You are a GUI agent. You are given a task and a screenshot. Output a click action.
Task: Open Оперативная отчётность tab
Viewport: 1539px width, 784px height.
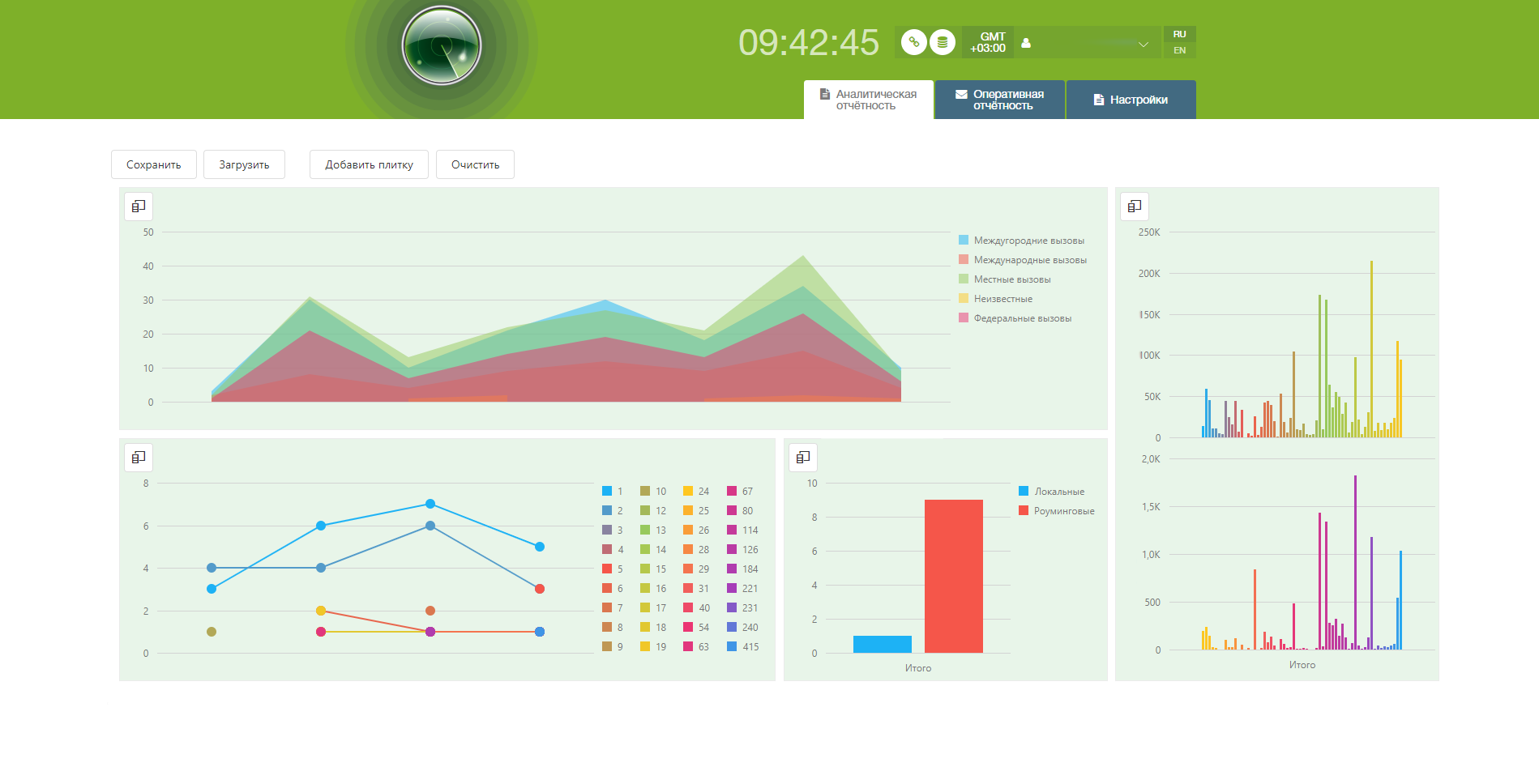click(x=1000, y=100)
